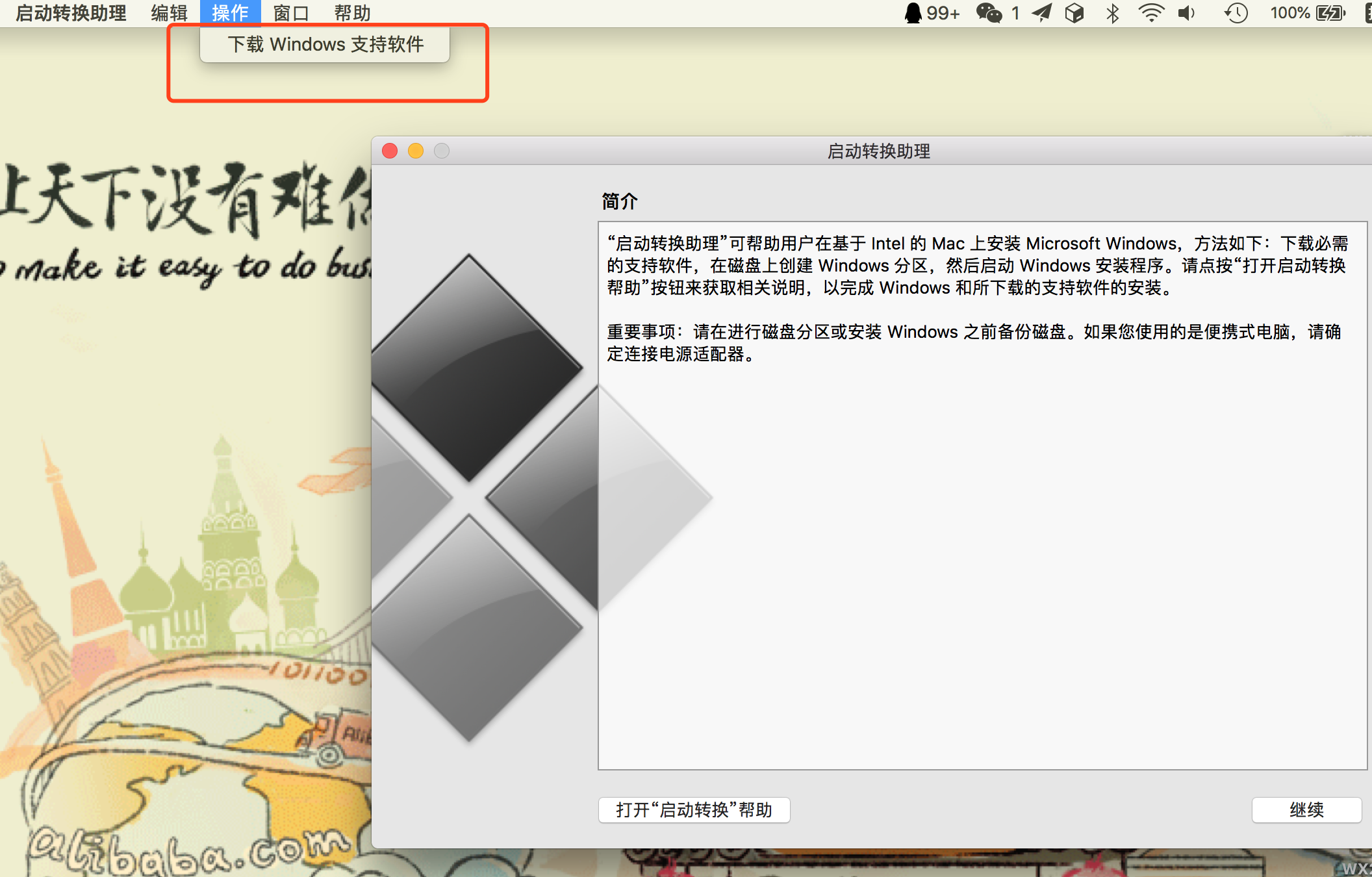
Task: Open Wi-Fi status menu
Action: 1150,13
